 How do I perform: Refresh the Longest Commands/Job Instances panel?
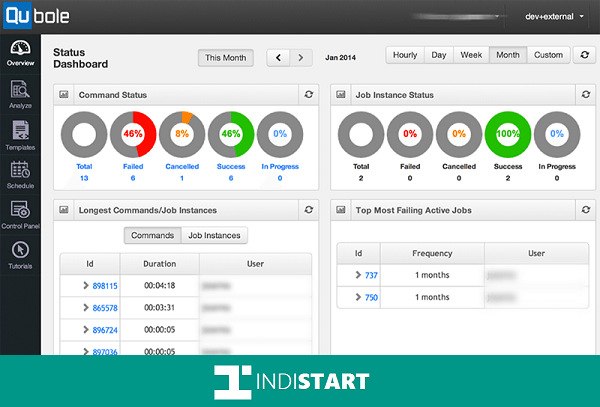pos(309,210)
